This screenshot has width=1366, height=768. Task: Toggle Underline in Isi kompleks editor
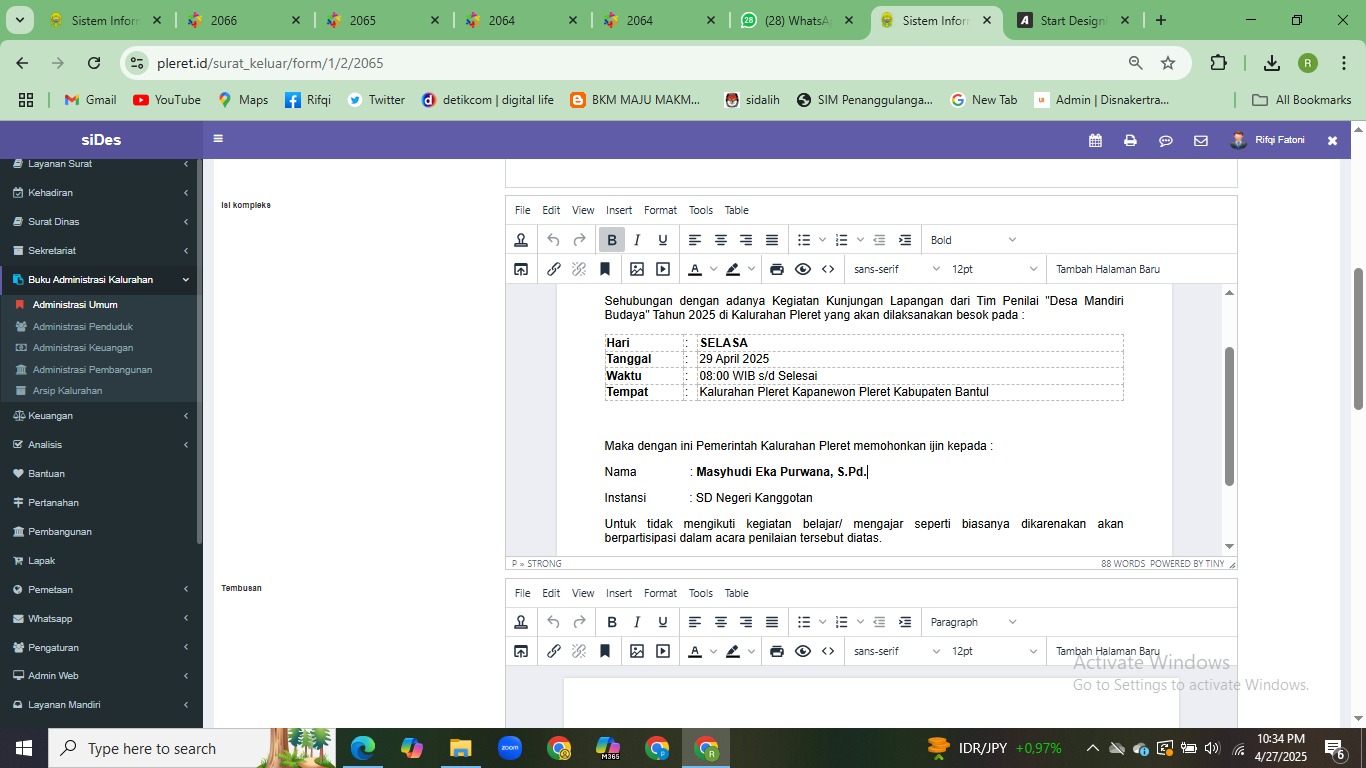tap(662, 240)
